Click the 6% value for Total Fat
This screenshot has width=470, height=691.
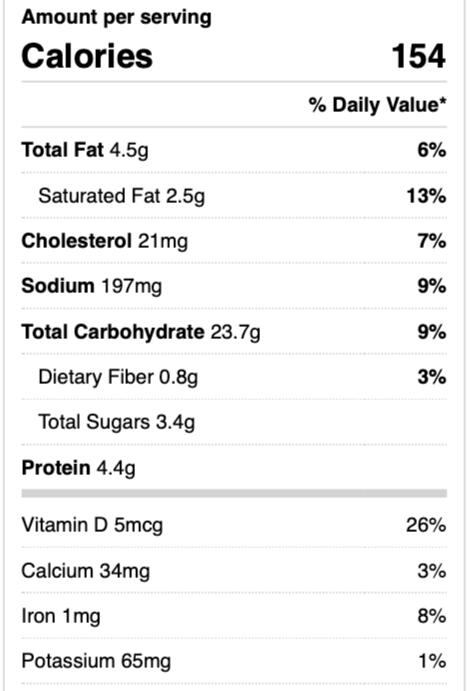pyautogui.click(x=432, y=150)
